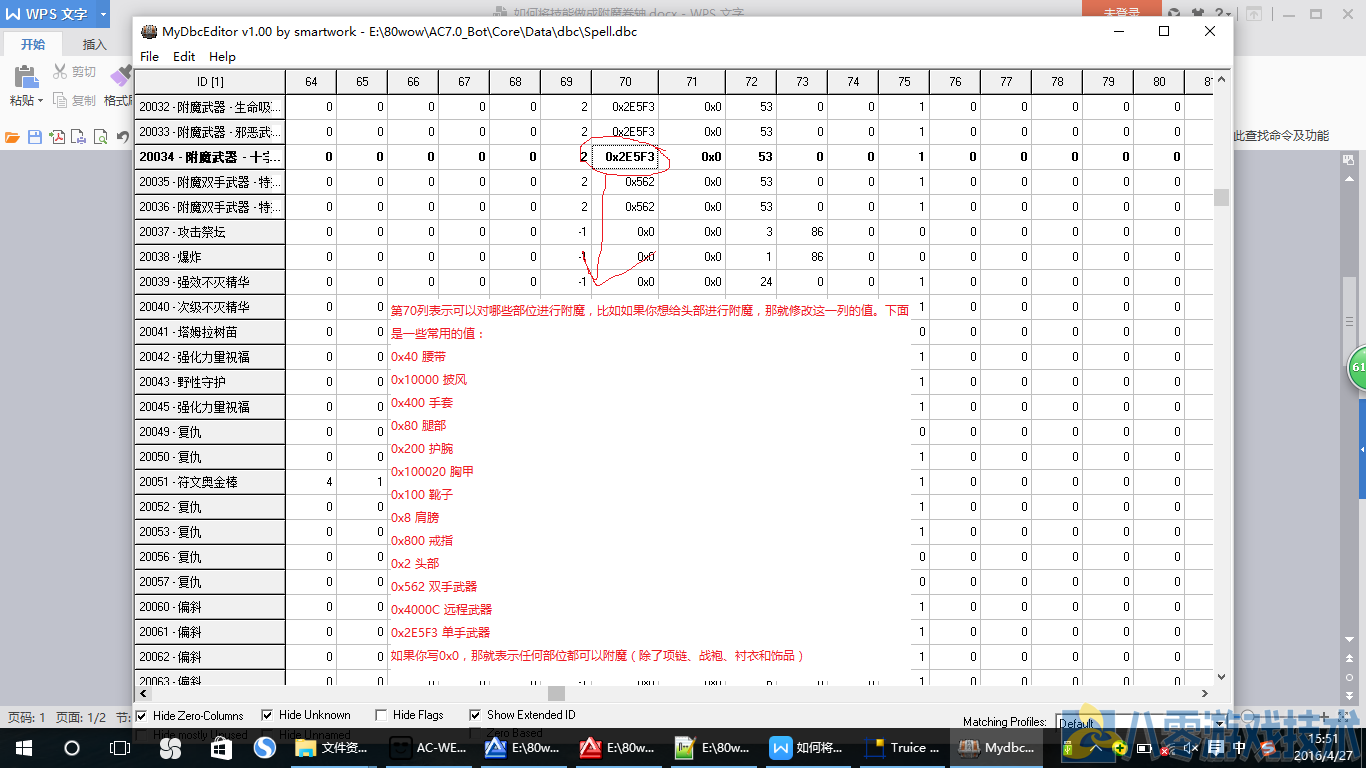The height and width of the screenshot is (768, 1366).
Task: Toggle the Hide Zero-Columns checkbox
Action: click(x=141, y=715)
